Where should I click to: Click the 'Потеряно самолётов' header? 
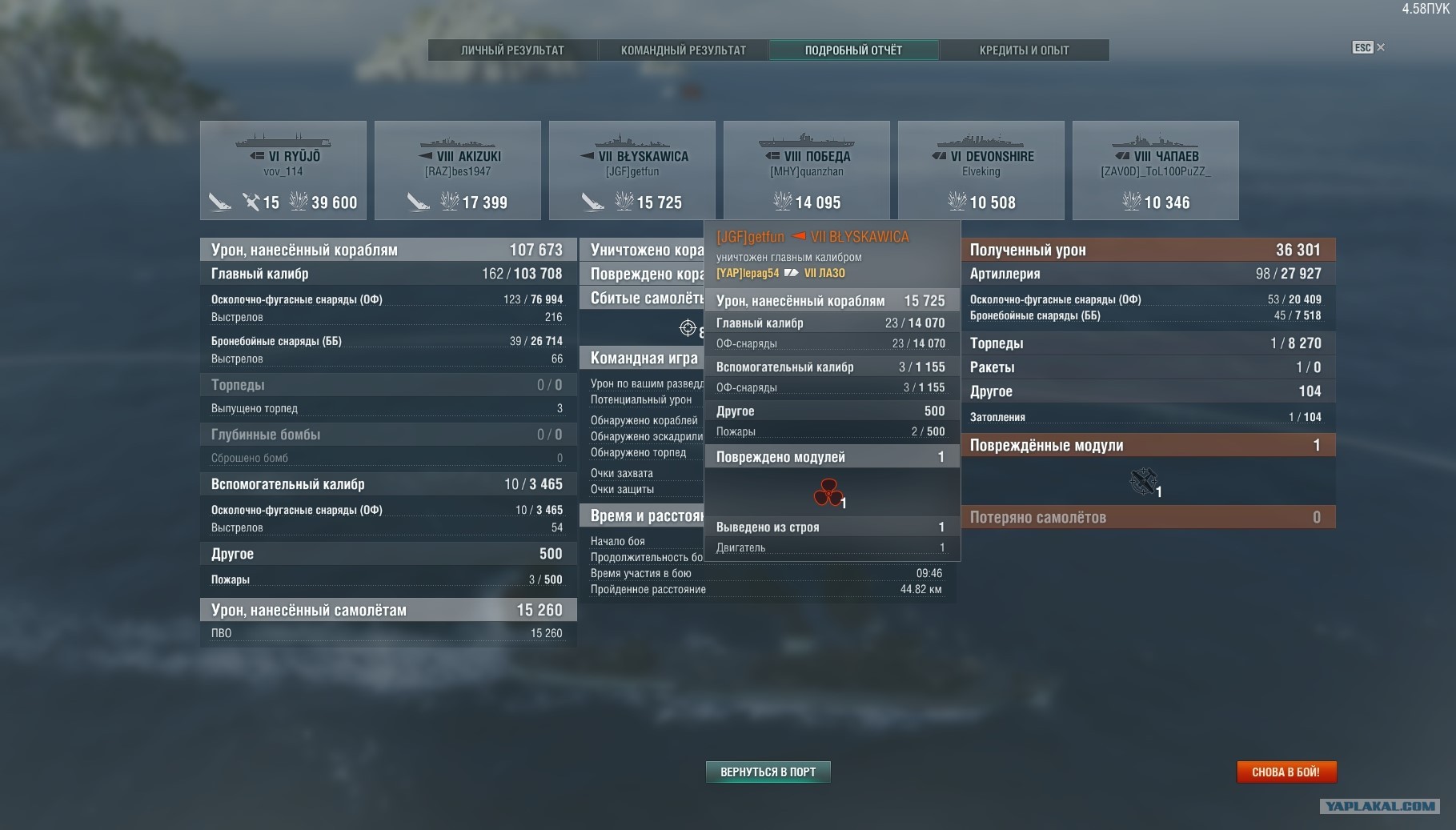(1148, 517)
